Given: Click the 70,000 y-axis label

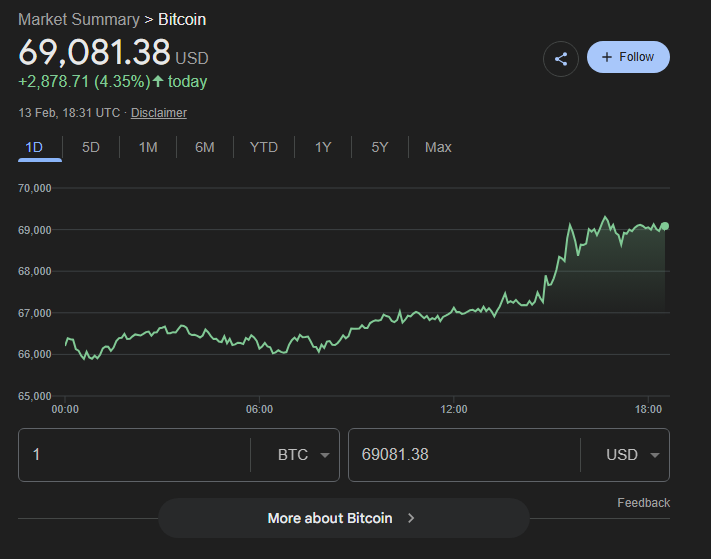Looking at the screenshot, I should pos(34,188).
